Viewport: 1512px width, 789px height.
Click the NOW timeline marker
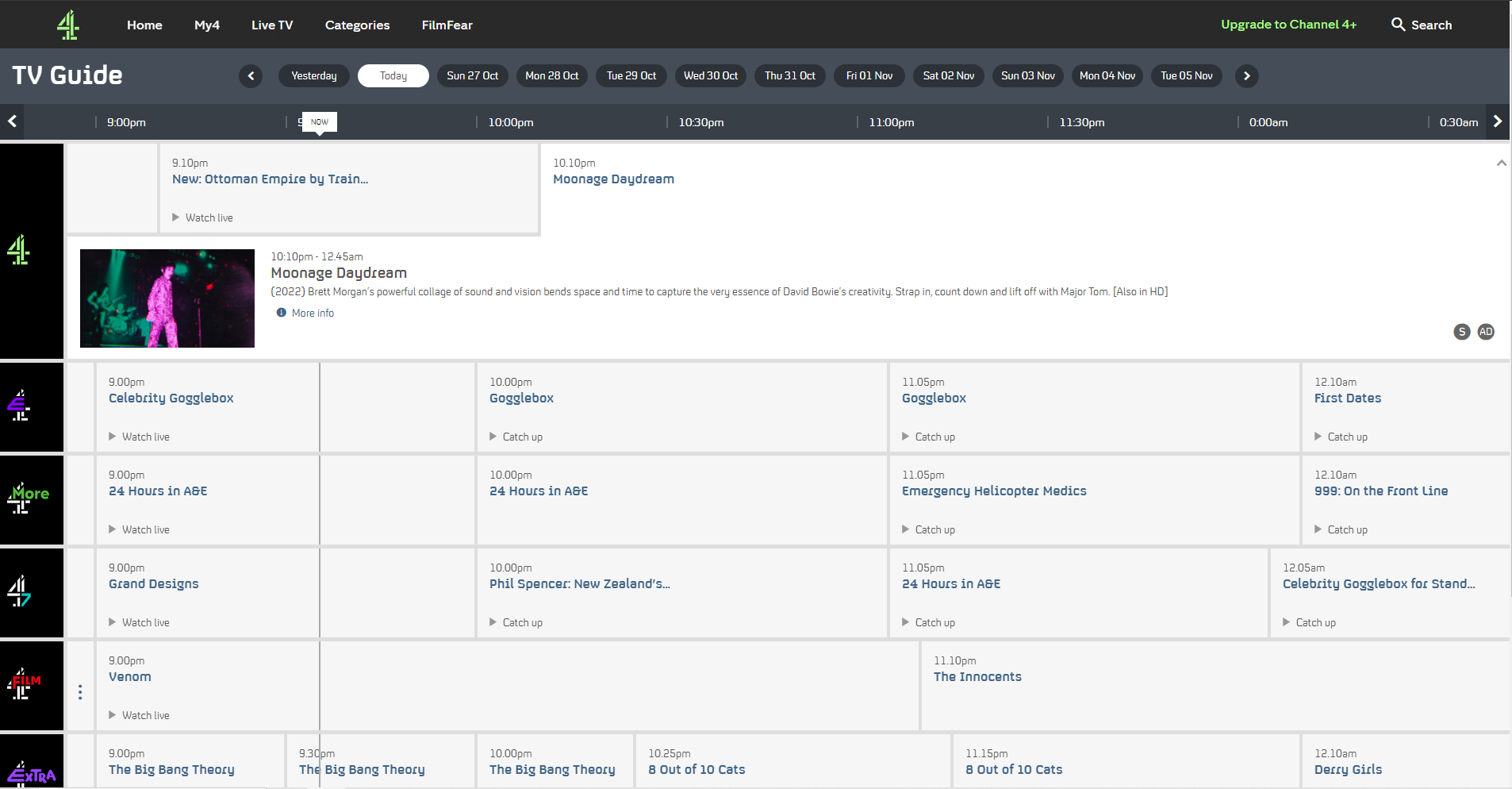320,122
